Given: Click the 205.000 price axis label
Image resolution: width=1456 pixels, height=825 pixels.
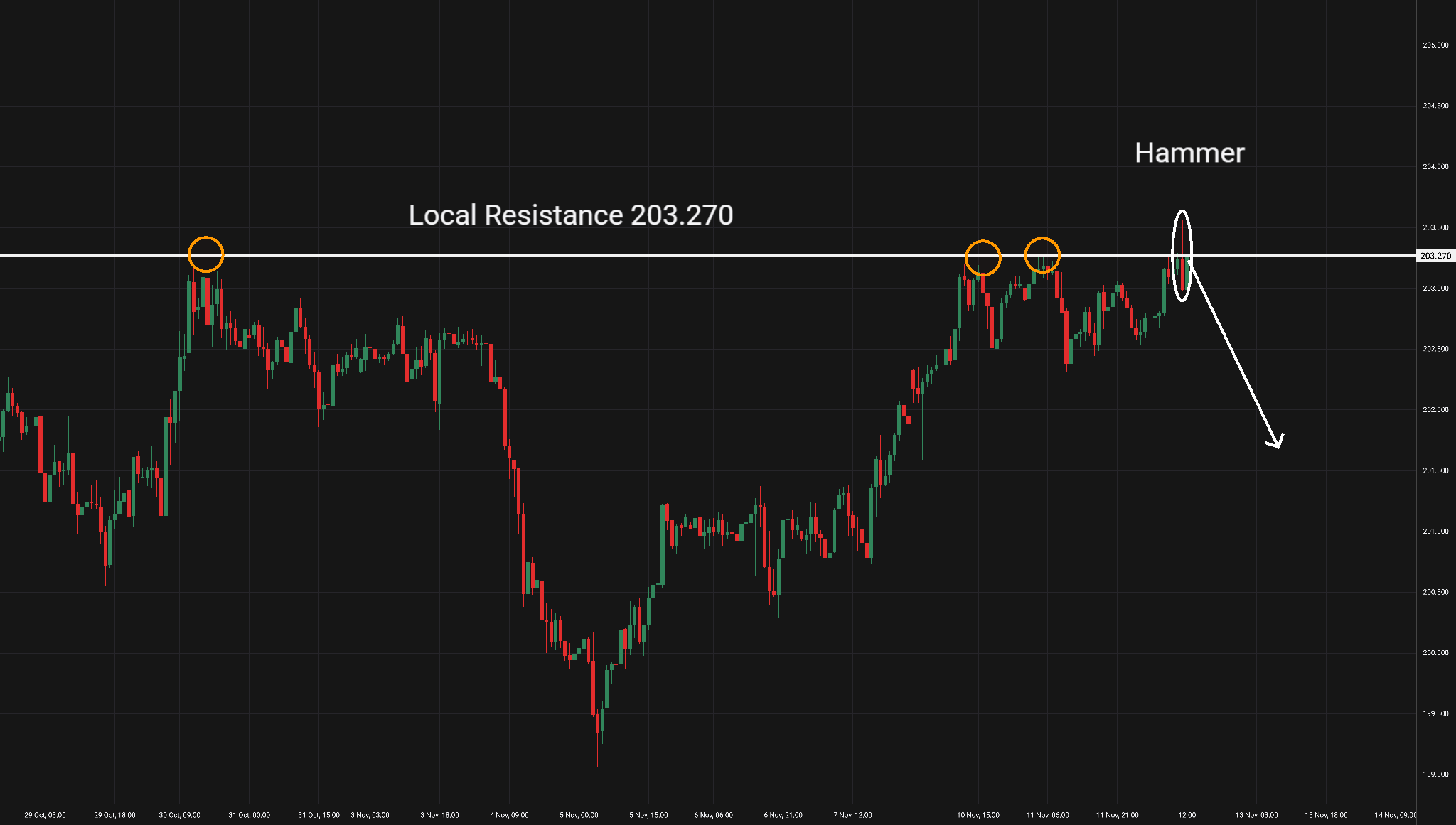Looking at the screenshot, I should pos(1435,45).
